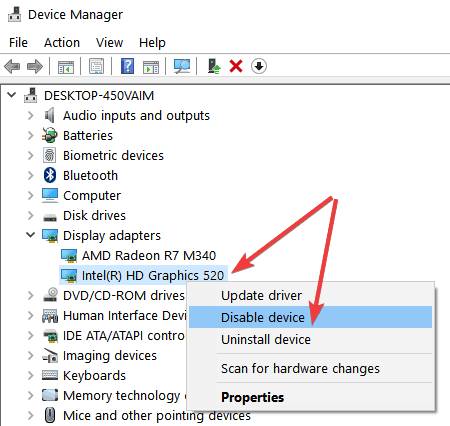This screenshot has height=426, width=450.
Task: Click the Forward arrow toolbar icon
Action: (x=35, y=66)
